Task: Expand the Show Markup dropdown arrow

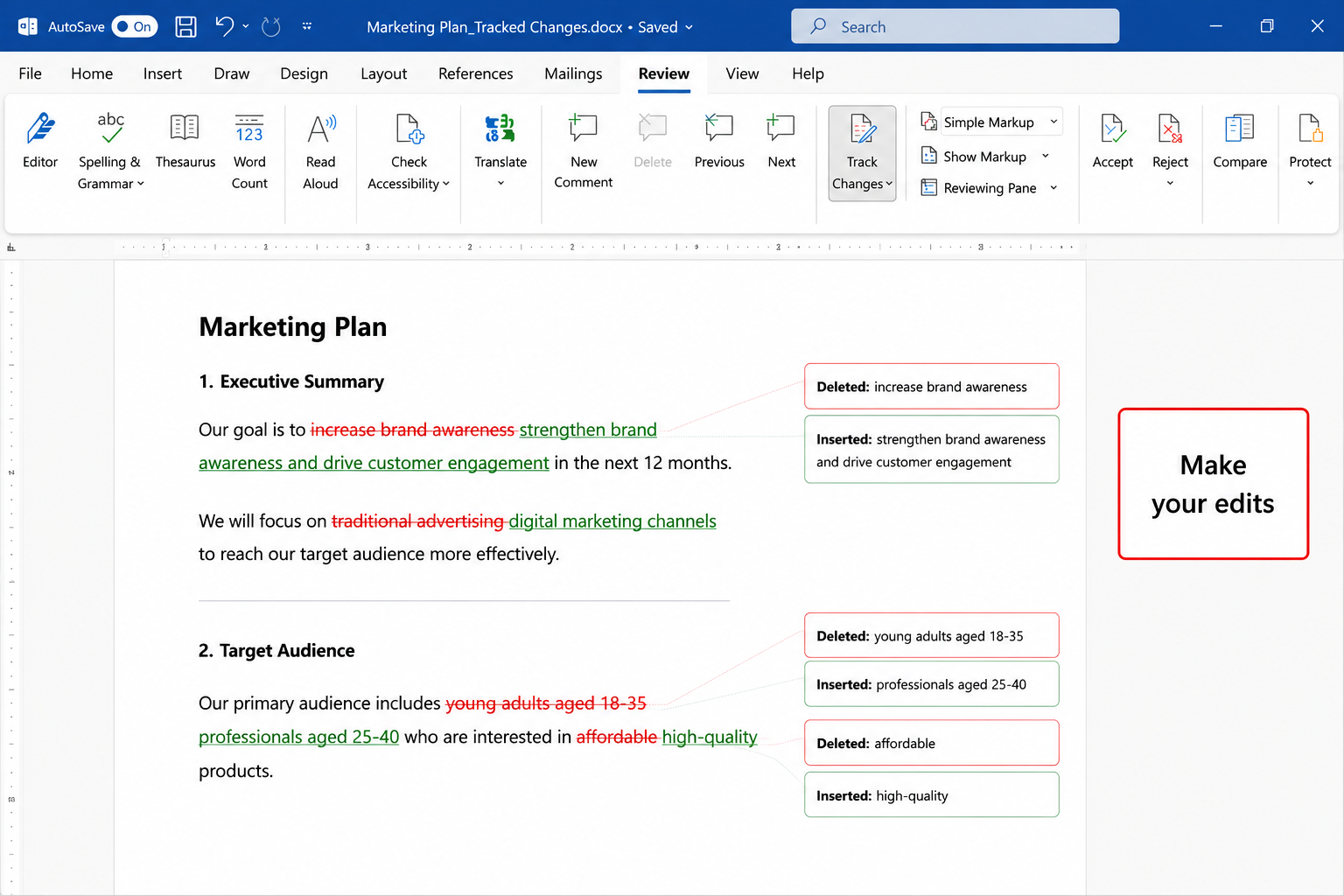Action: click(x=1046, y=157)
